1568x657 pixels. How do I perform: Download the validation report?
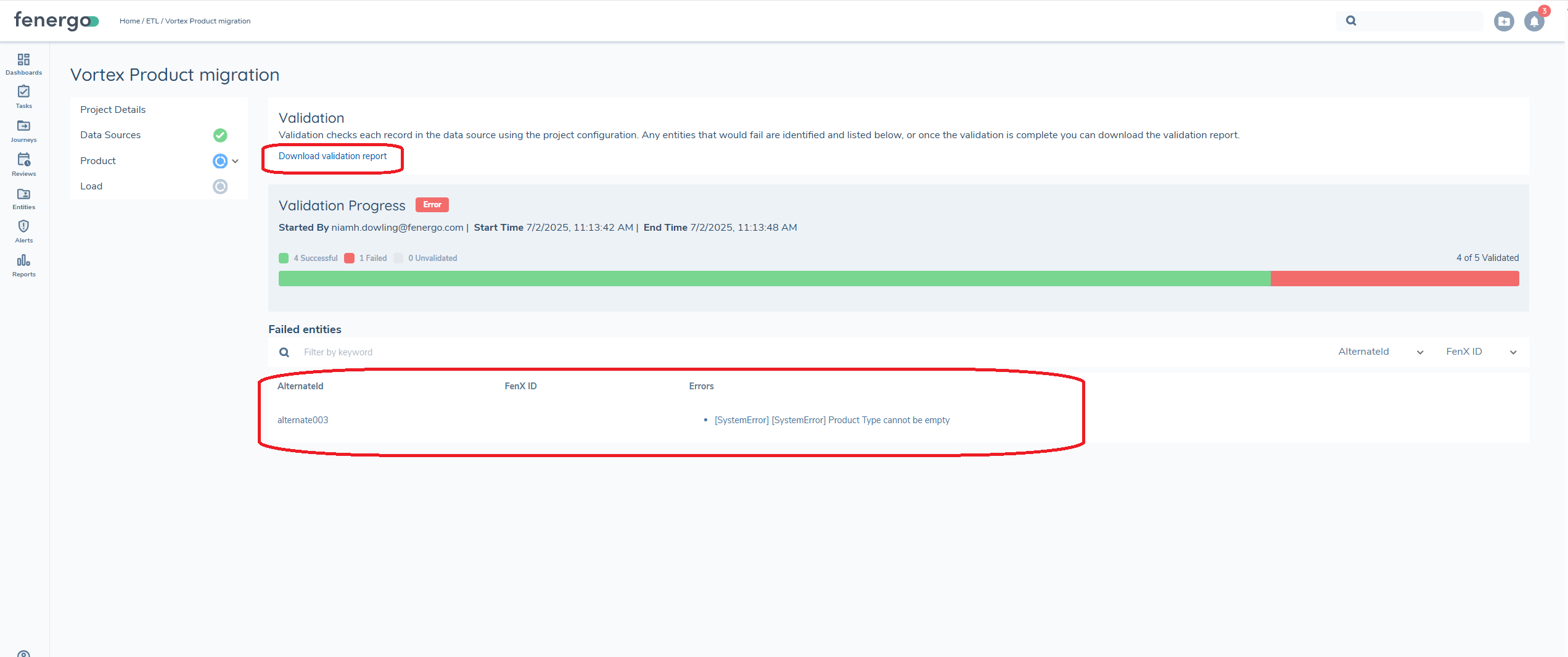click(x=333, y=156)
